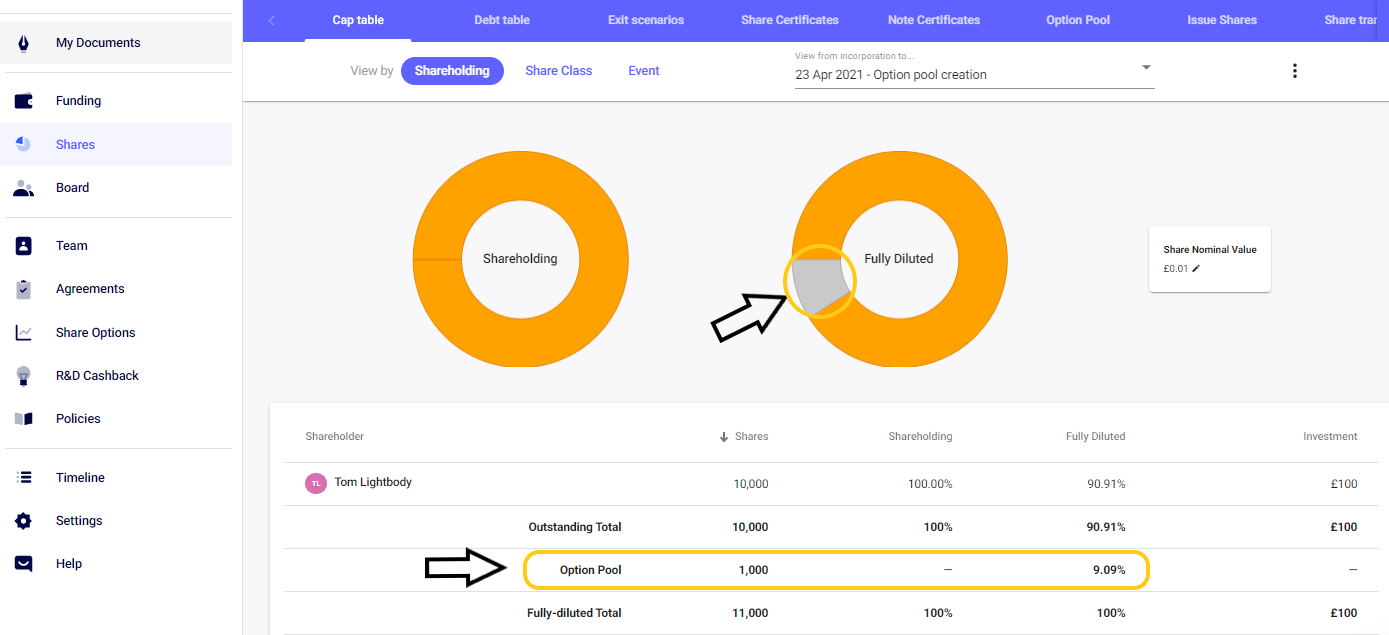
Task: Sort table by Shares column arrow
Action: pos(724,437)
